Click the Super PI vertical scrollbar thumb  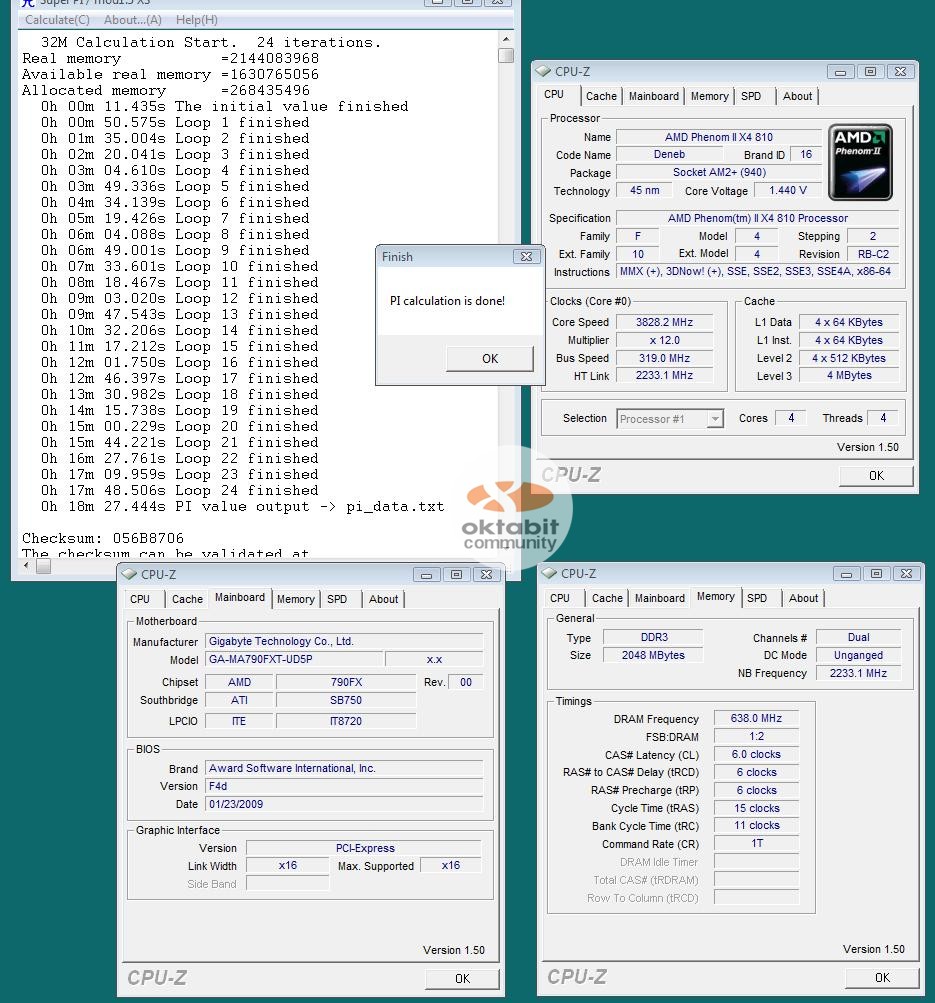coord(506,56)
